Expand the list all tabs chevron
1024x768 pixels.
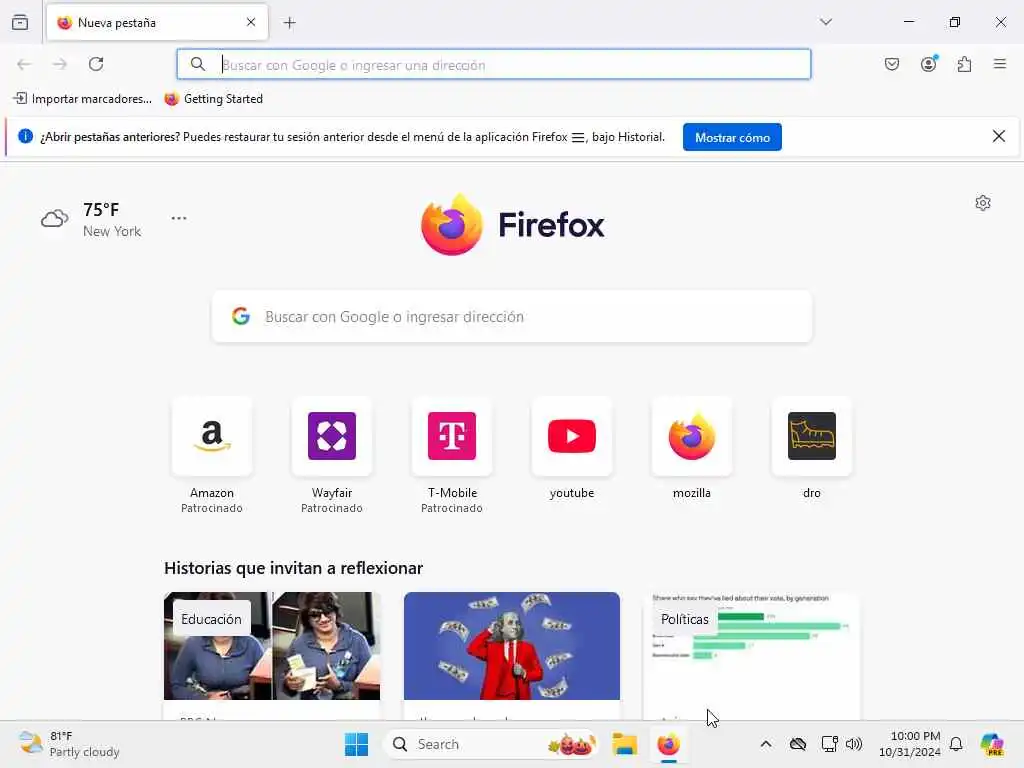click(x=826, y=22)
